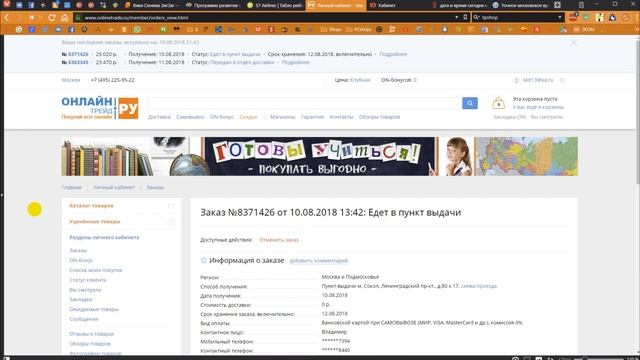Open the closed tabs trash icon
This screenshot has width=640, height=360.
581,5
